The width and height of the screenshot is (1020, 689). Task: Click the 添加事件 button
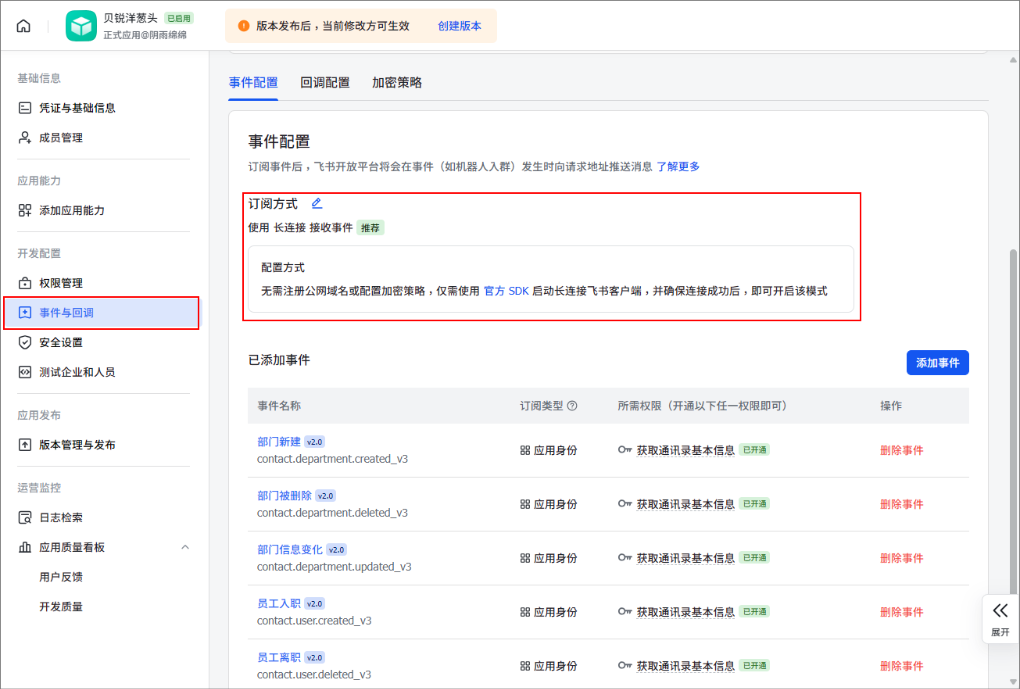937,363
